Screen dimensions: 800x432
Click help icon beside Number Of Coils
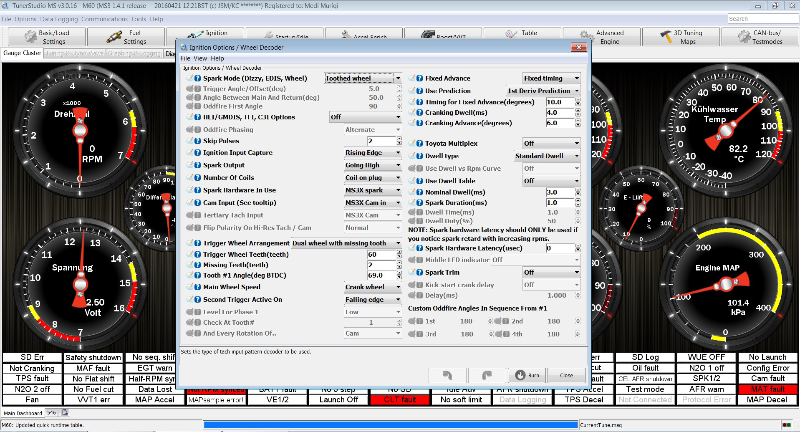(198, 177)
